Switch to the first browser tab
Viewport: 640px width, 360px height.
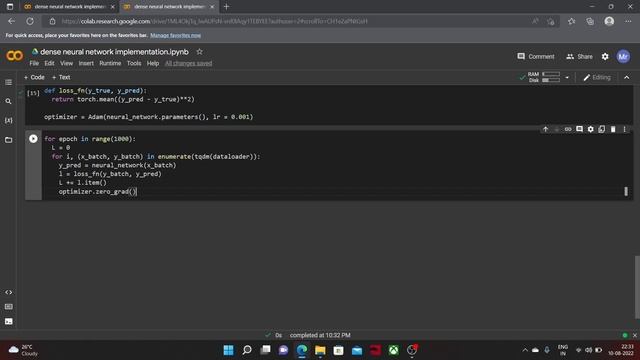point(69,7)
